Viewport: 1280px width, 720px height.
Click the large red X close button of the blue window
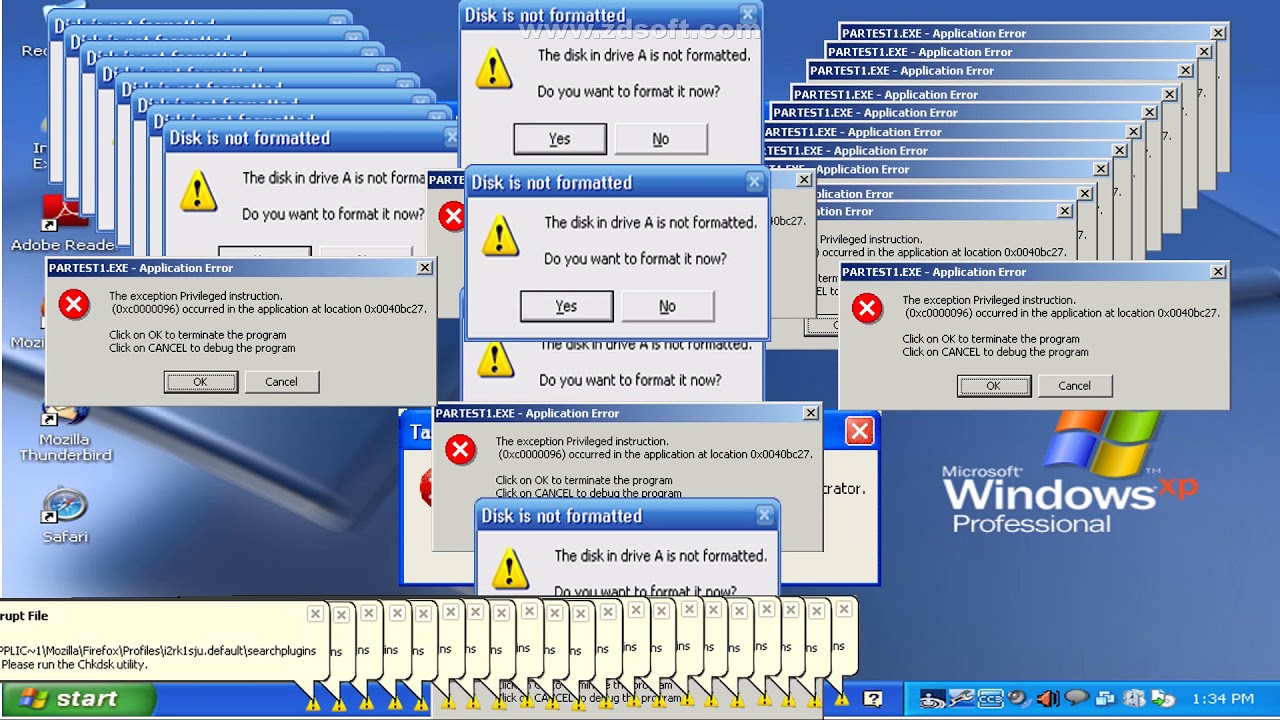coord(859,431)
